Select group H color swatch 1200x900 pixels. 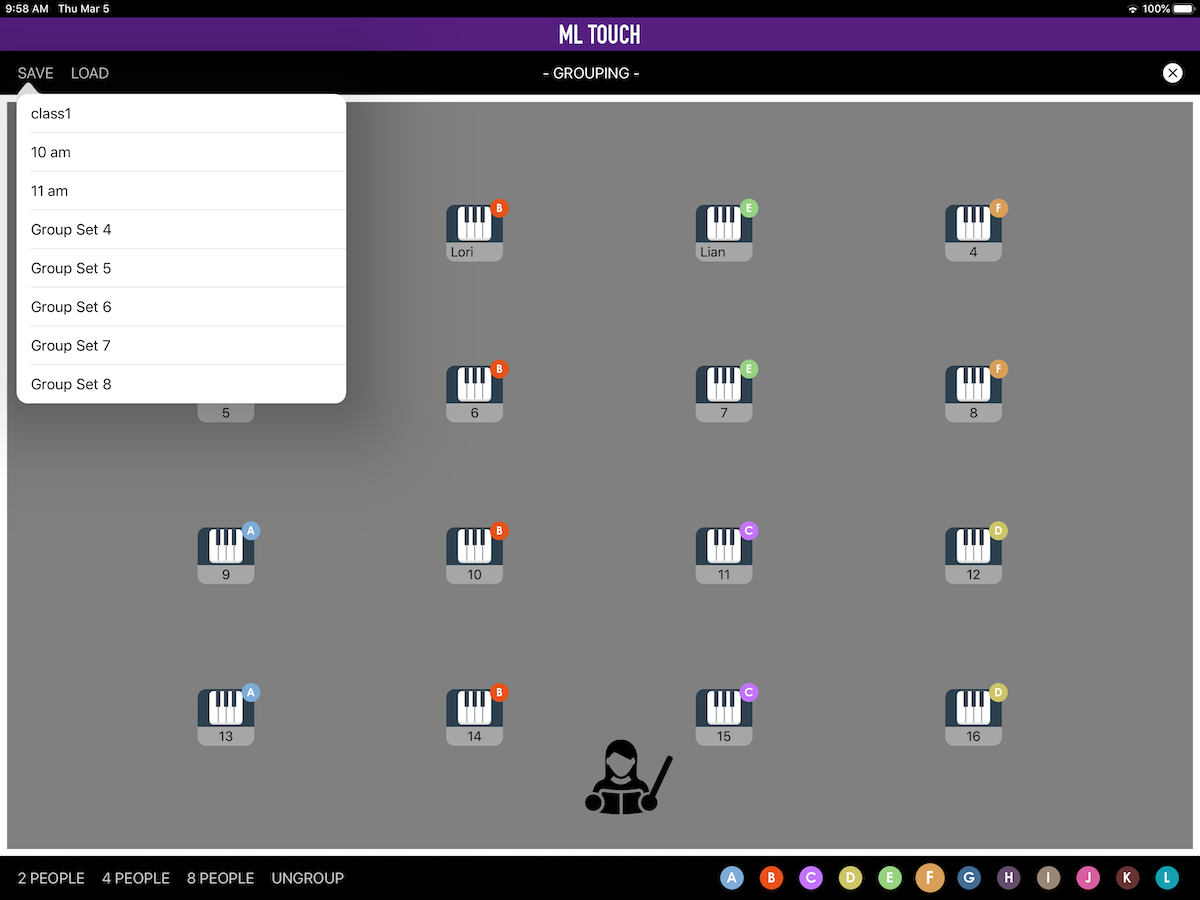(1009, 878)
